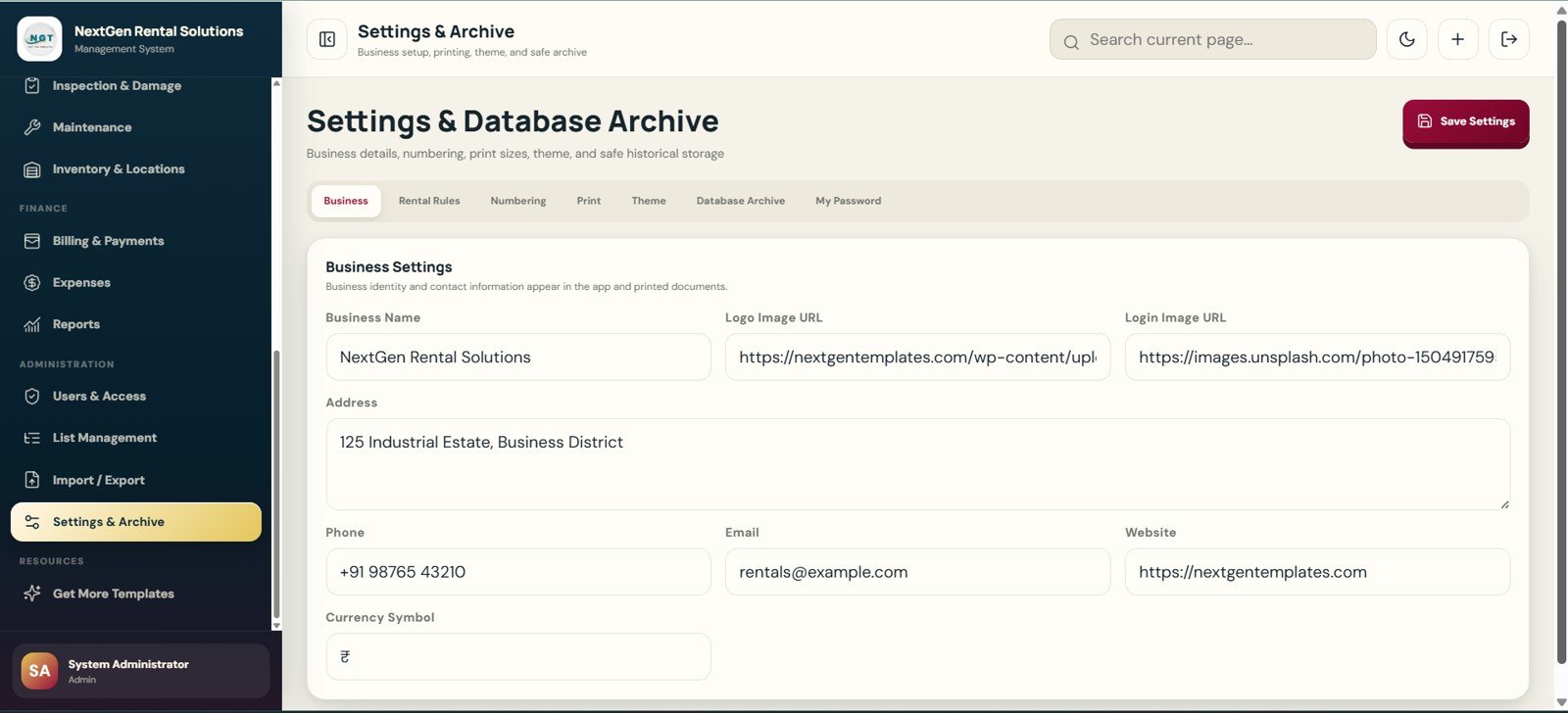
Task: Click the Settings & Database Archive page title
Action: [513, 121]
